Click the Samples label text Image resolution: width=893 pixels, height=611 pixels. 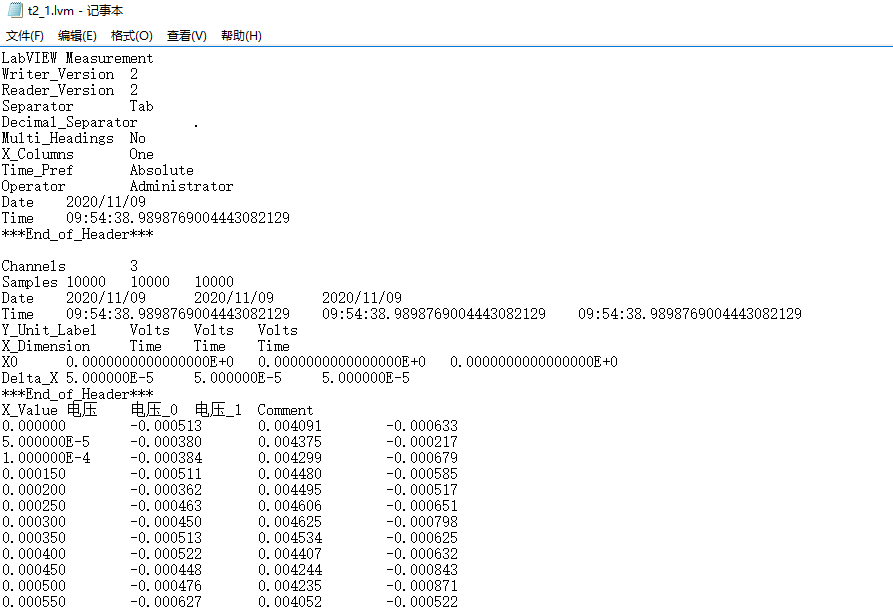[x=30, y=282]
